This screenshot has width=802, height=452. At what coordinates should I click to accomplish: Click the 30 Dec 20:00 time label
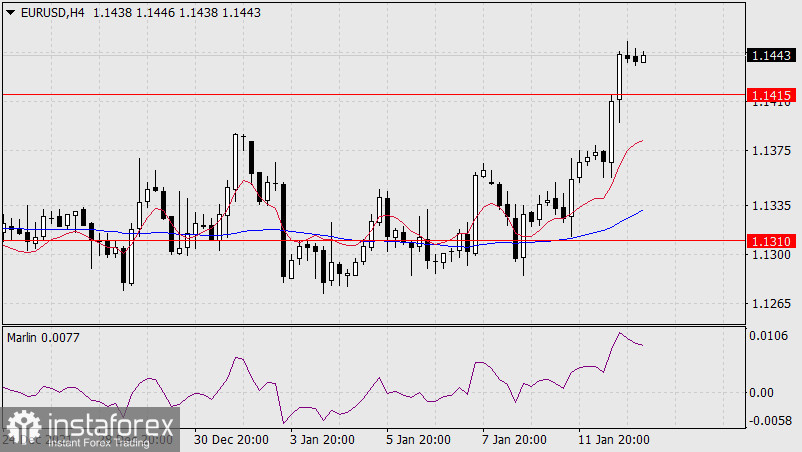click(231, 440)
